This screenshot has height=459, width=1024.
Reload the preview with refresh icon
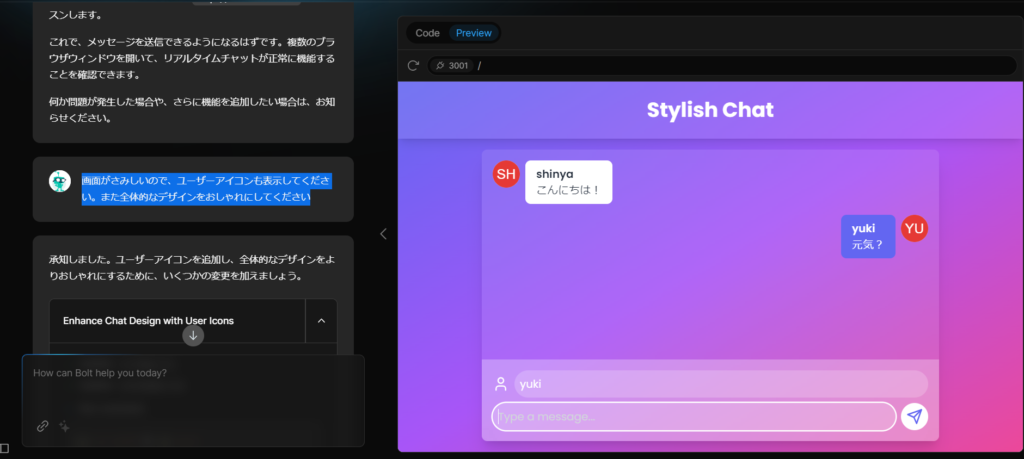413,65
